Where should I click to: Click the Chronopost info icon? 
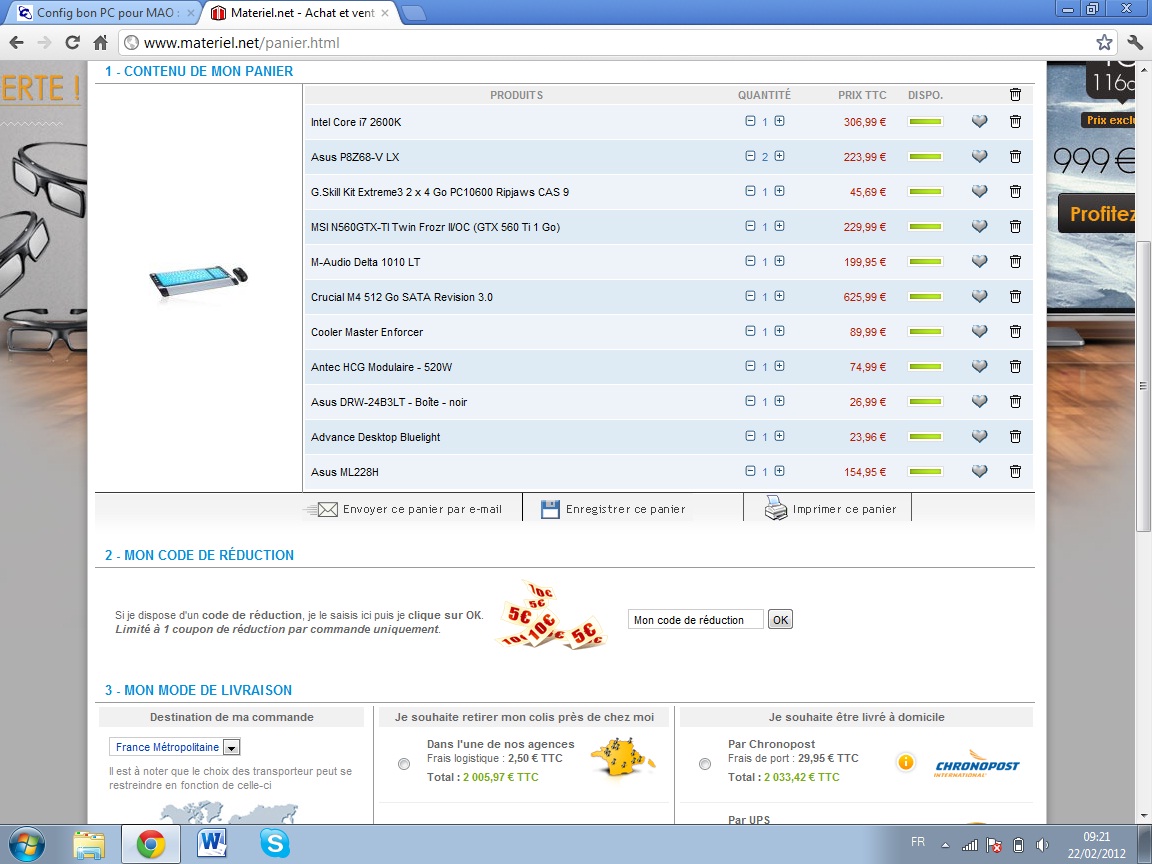tap(905, 762)
